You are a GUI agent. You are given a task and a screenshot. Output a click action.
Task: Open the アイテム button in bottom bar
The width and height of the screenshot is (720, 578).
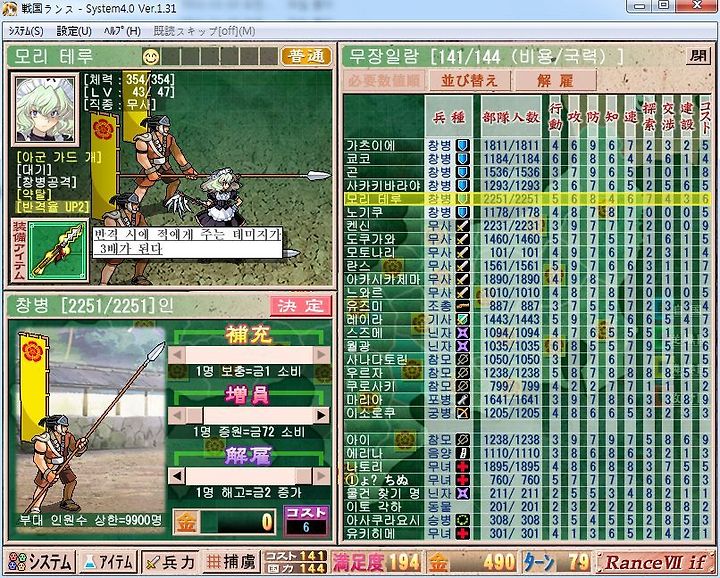click(108, 561)
